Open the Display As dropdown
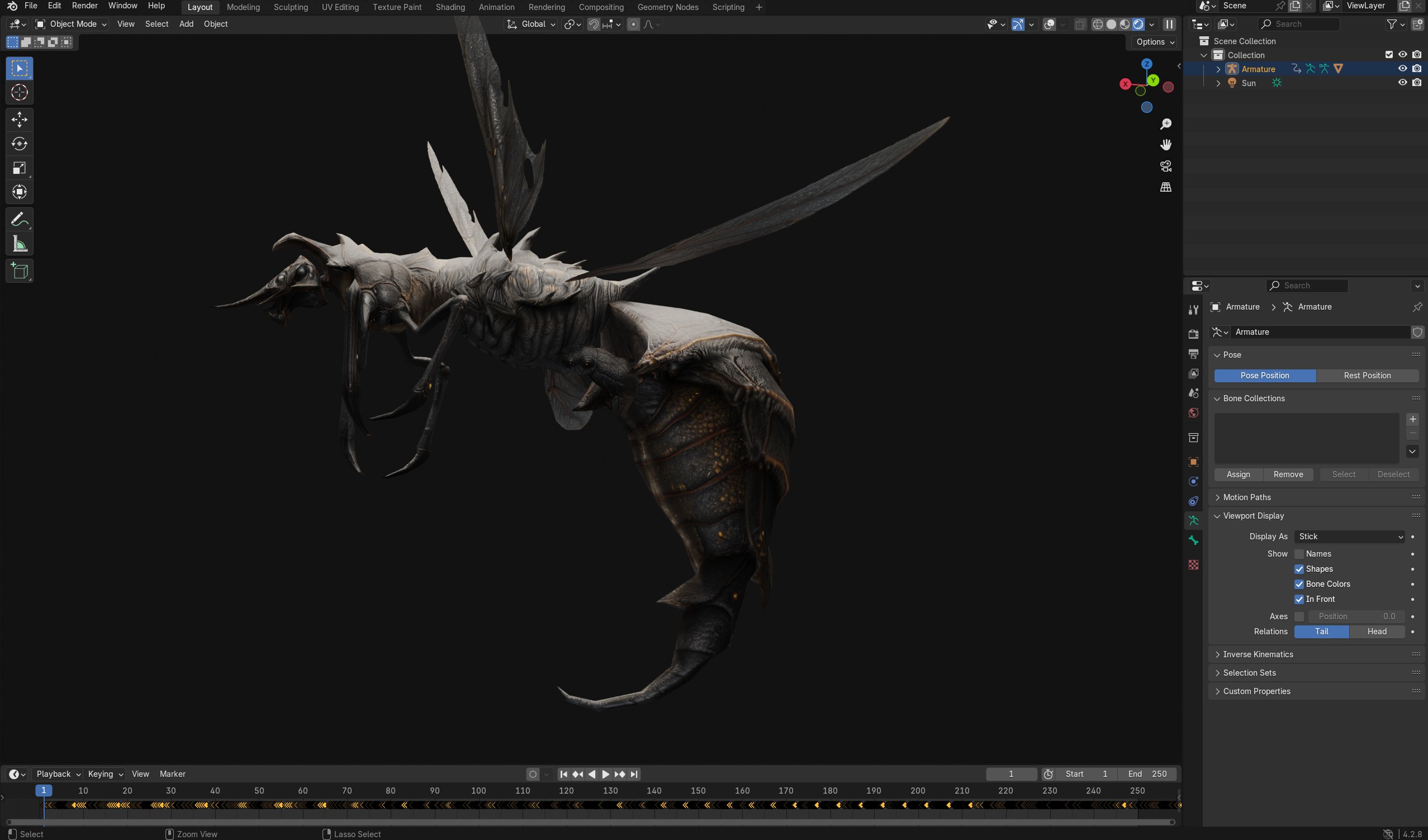 click(x=1349, y=536)
